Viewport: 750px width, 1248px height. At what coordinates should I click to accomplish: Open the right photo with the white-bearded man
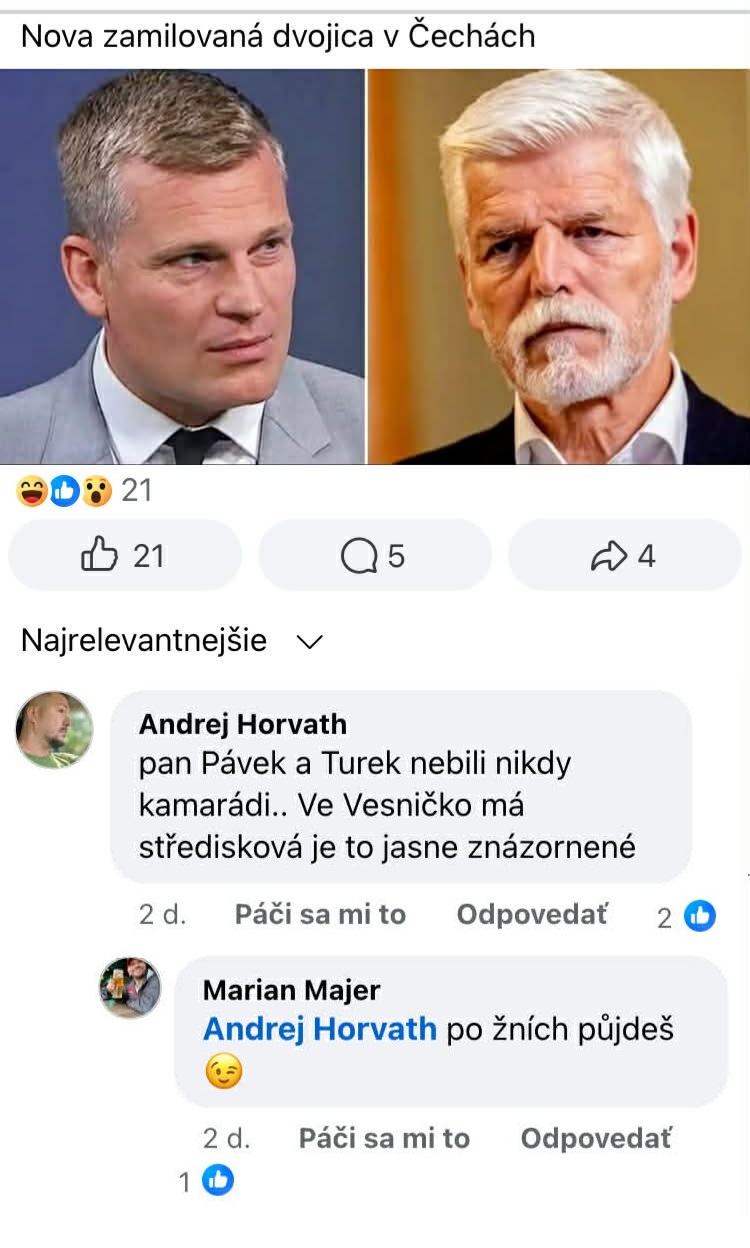tap(560, 266)
